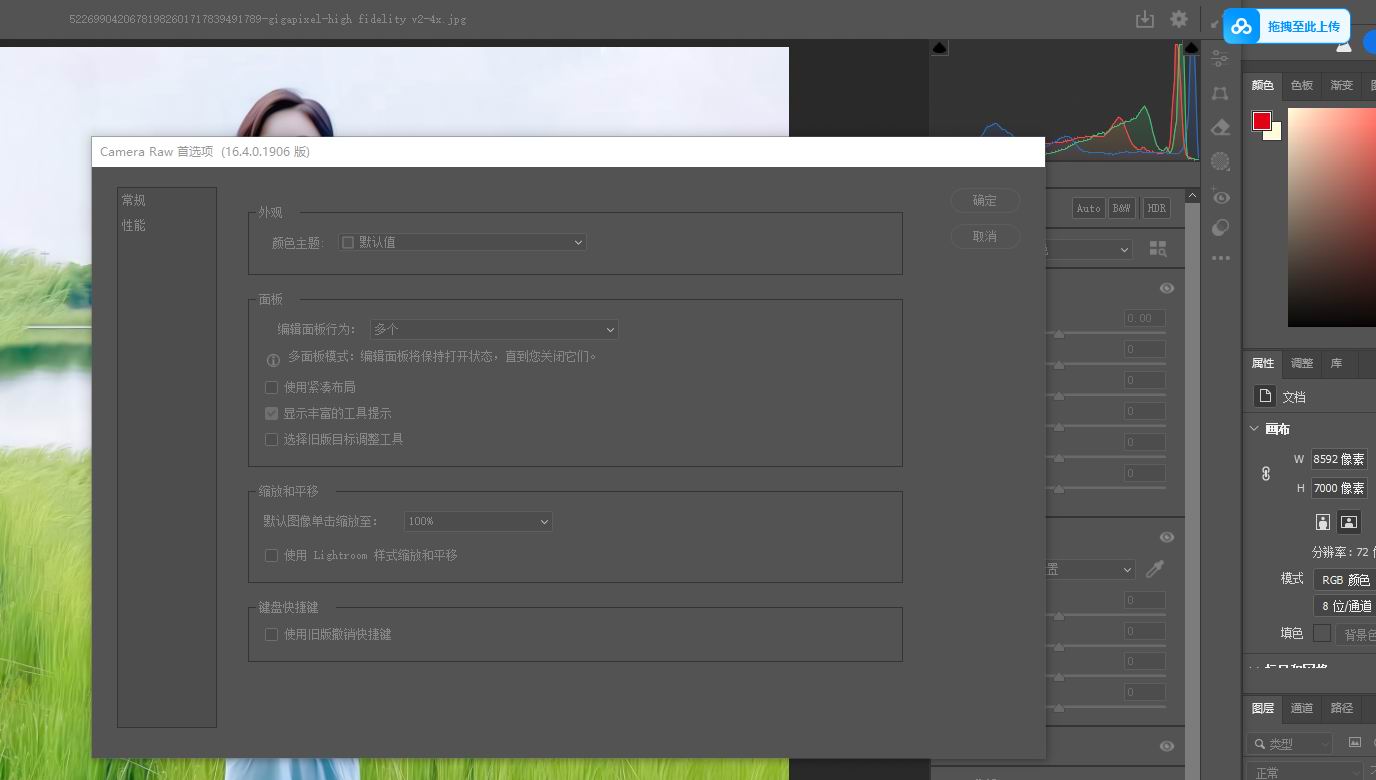Open the 编辑面板行为 dropdown
Image resolution: width=1376 pixels, height=780 pixels.
click(494, 329)
